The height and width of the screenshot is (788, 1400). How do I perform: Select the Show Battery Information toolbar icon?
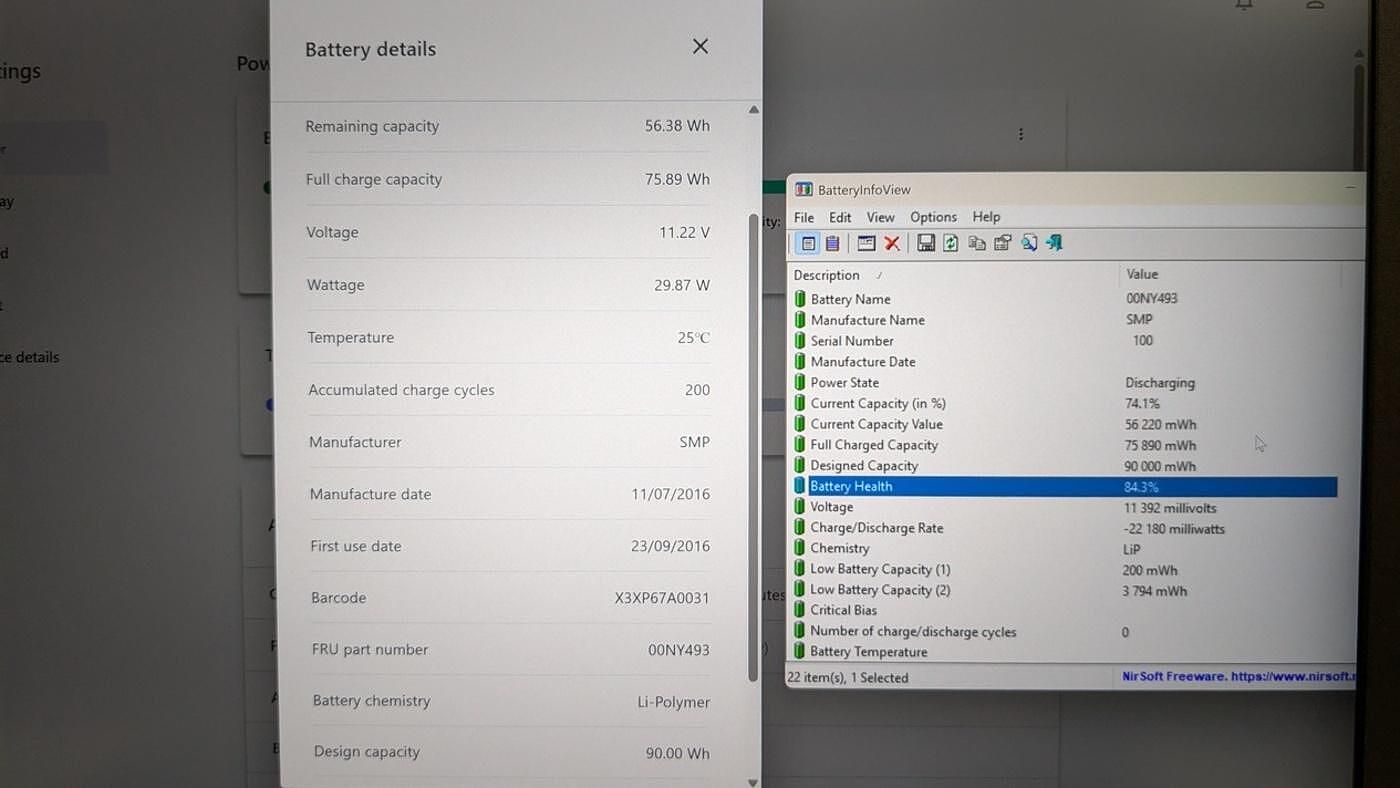coord(808,243)
